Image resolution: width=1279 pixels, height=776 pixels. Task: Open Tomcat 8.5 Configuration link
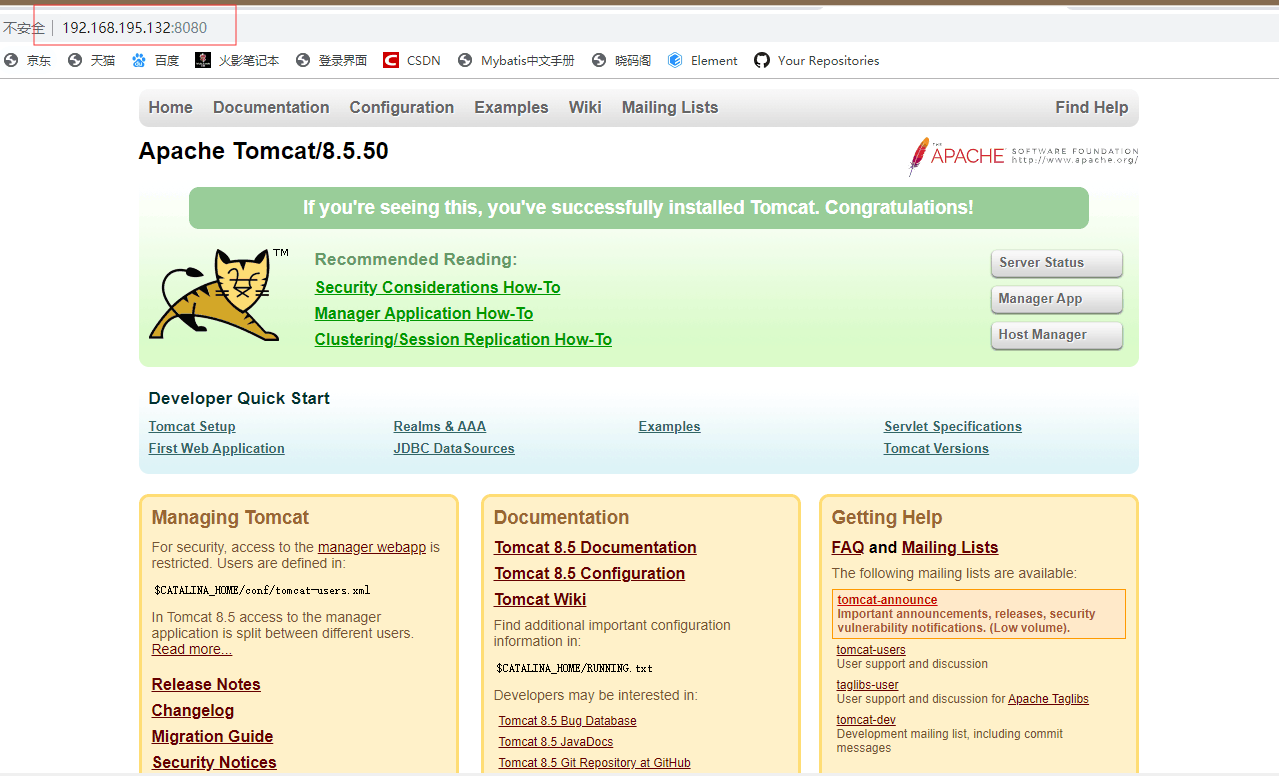click(x=590, y=574)
